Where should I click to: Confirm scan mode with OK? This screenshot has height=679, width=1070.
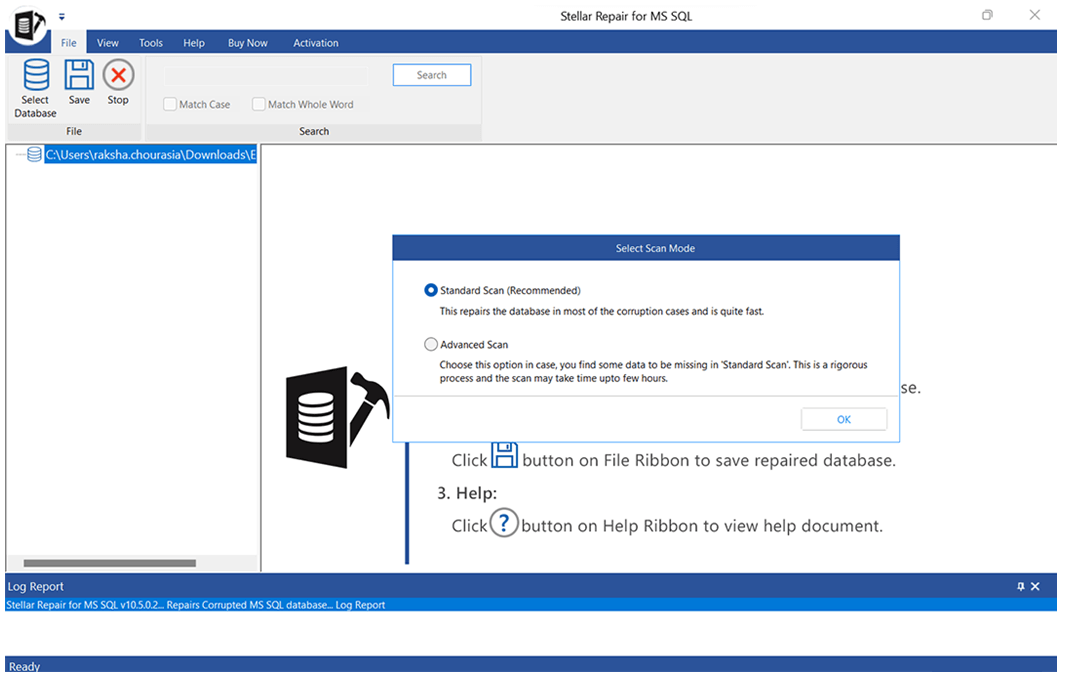coord(843,418)
